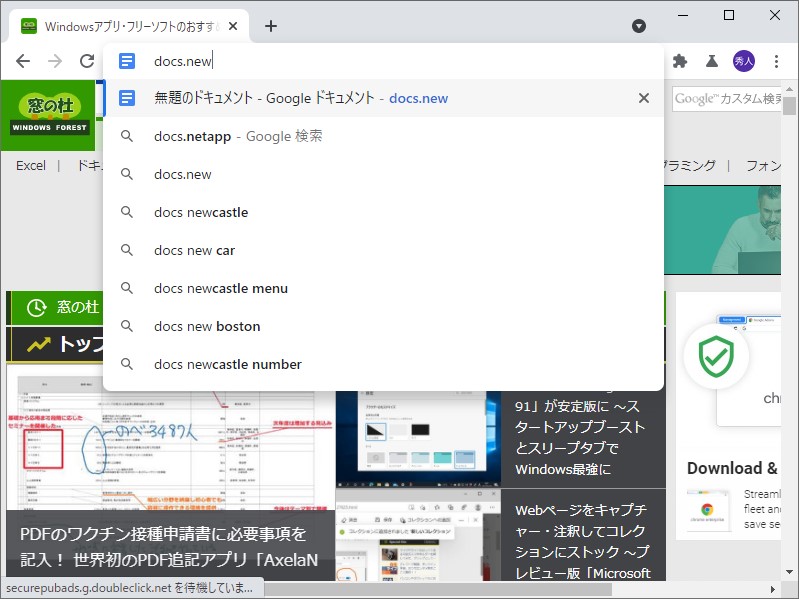This screenshot has height=599, width=799.
Task: Click the forward navigation arrow
Action: coord(55,61)
